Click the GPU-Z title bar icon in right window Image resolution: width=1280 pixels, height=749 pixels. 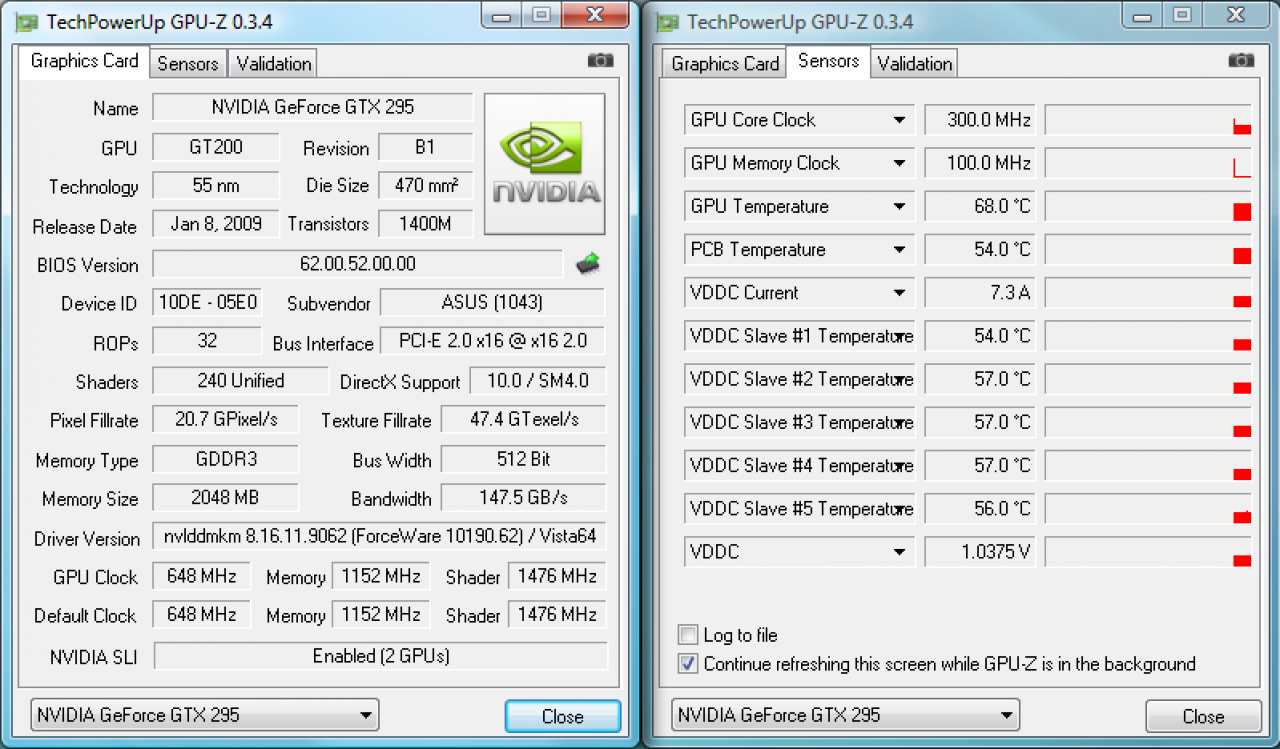click(x=668, y=22)
